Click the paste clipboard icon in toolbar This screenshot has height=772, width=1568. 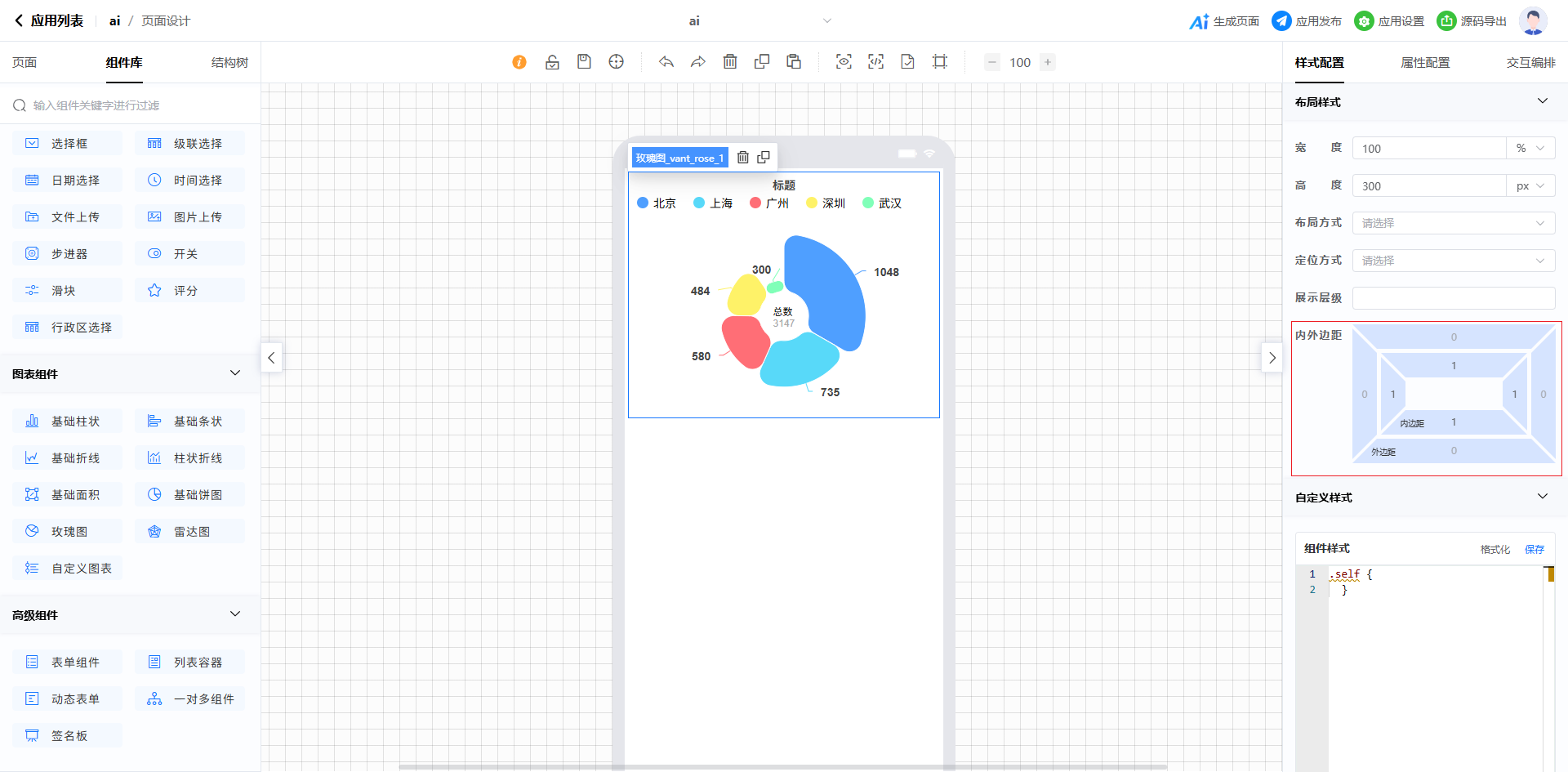tap(794, 62)
